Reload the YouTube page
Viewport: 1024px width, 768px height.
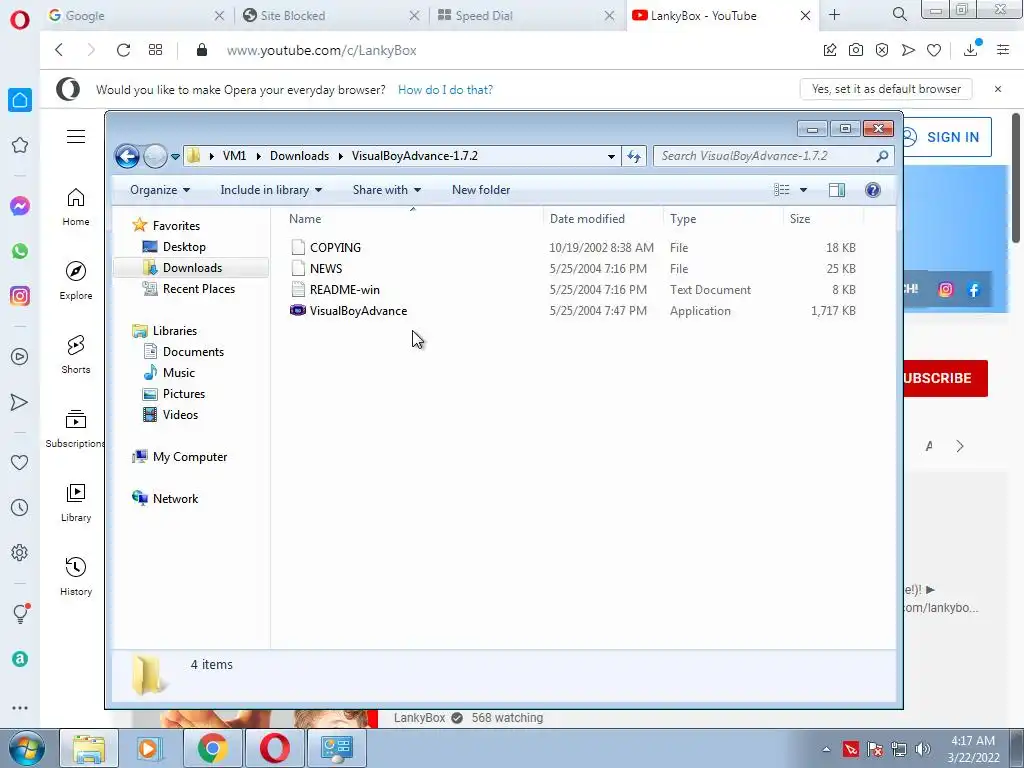123,50
